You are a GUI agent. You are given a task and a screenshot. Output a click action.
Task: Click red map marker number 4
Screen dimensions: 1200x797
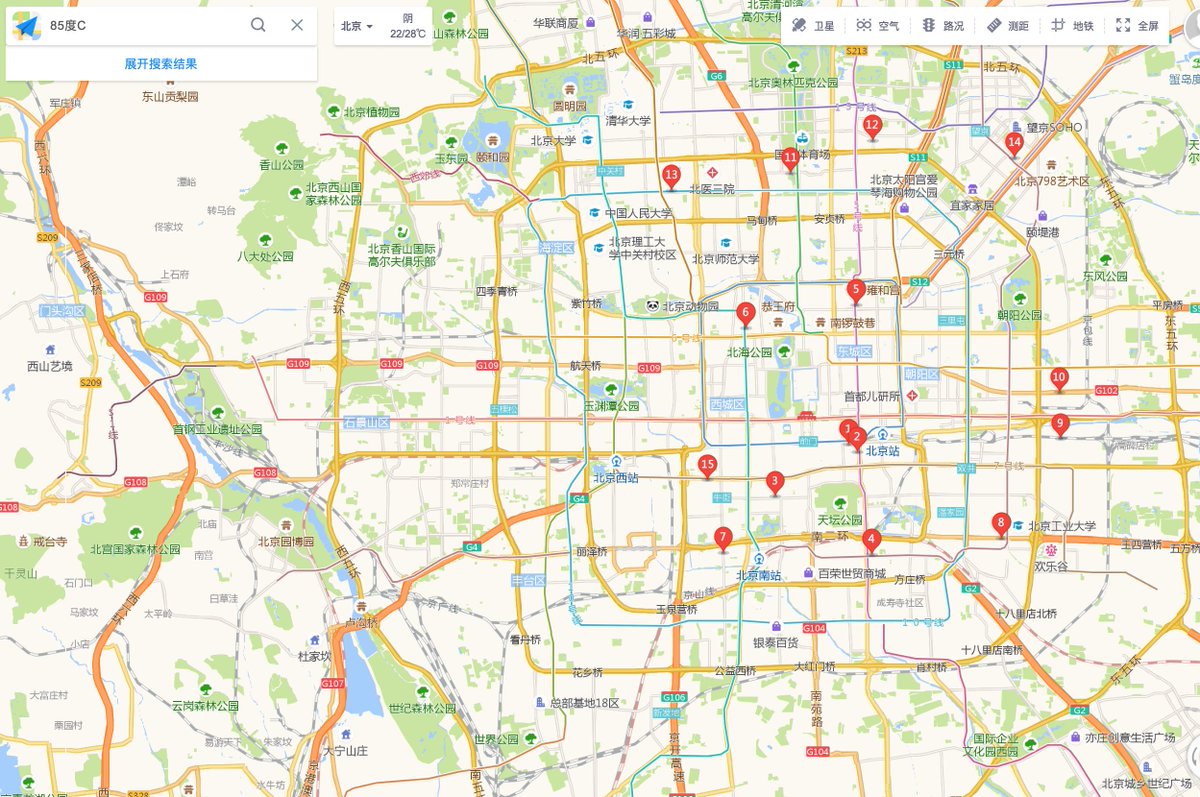tap(871, 540)
